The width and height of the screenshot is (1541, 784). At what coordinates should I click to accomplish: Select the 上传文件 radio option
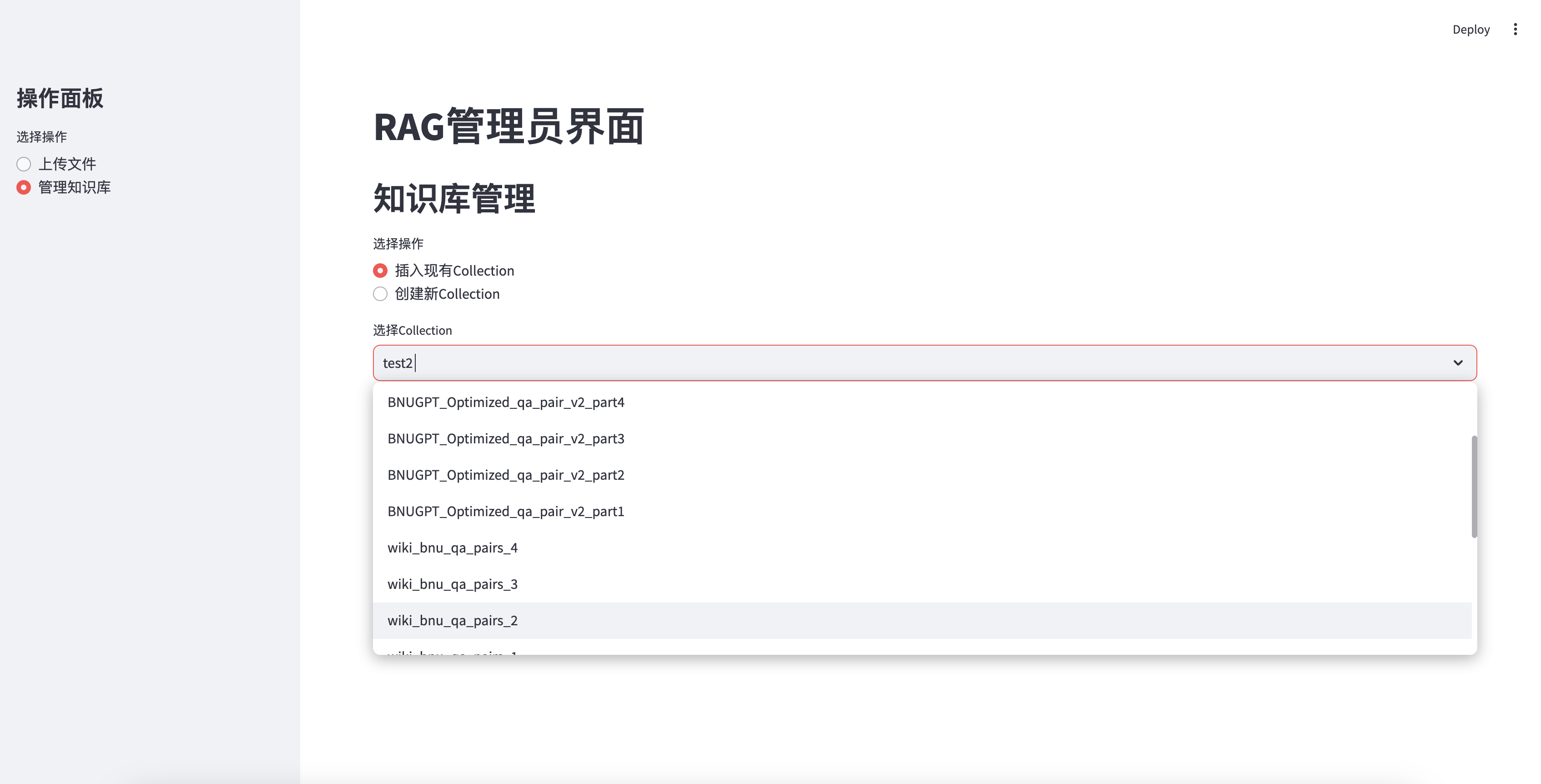24,164
